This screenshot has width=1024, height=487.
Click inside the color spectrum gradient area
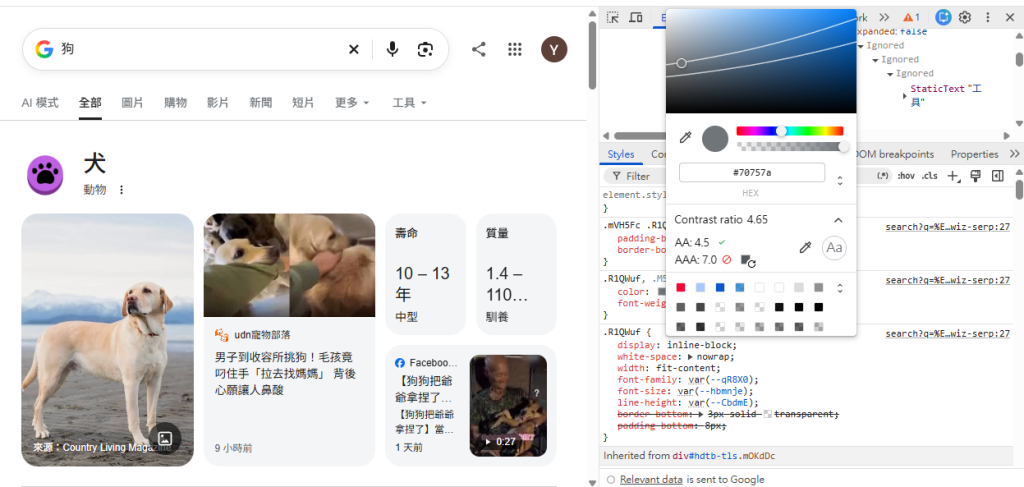click(760, 61)
